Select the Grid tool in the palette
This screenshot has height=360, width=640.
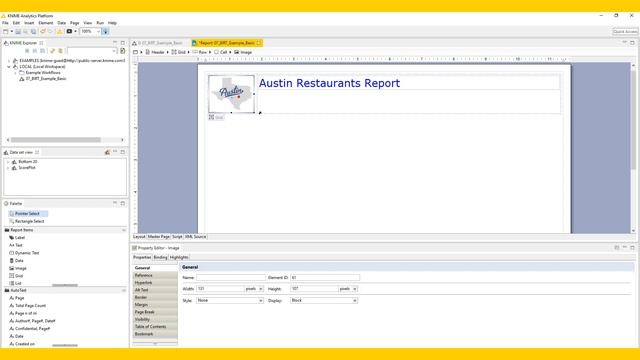click(x=16, y=276)
